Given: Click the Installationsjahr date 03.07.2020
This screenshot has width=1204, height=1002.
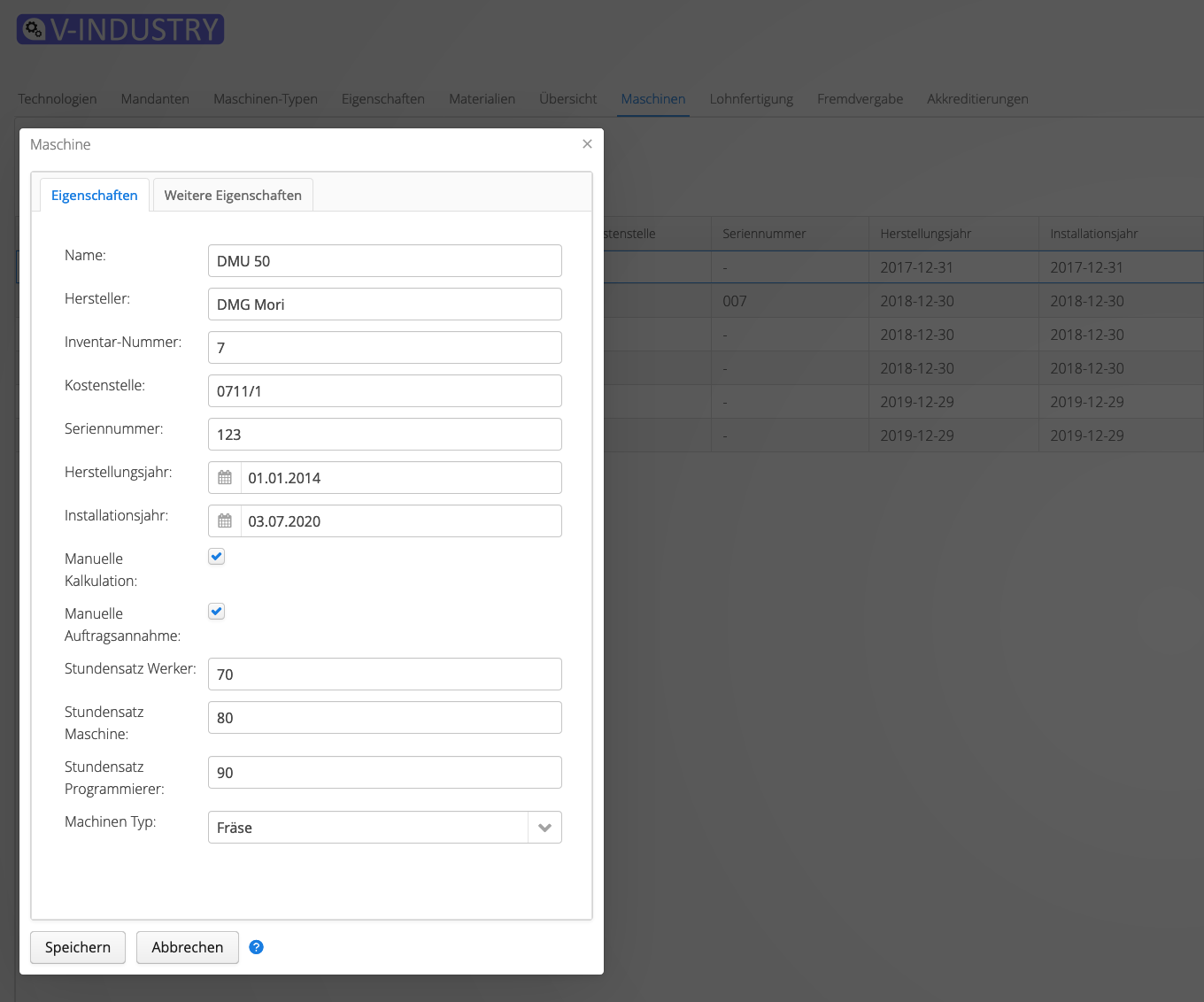Looking at the screenshot, I should tap(401, 521).
